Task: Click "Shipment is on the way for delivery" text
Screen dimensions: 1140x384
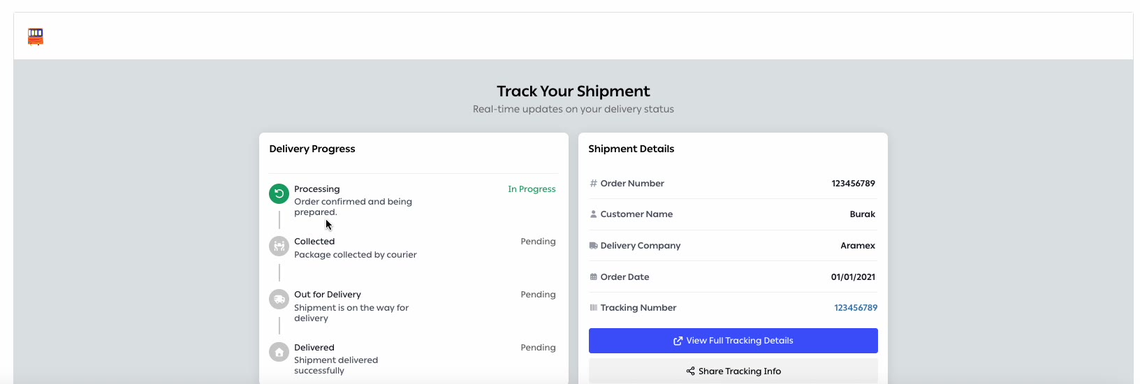Action: 351,313
